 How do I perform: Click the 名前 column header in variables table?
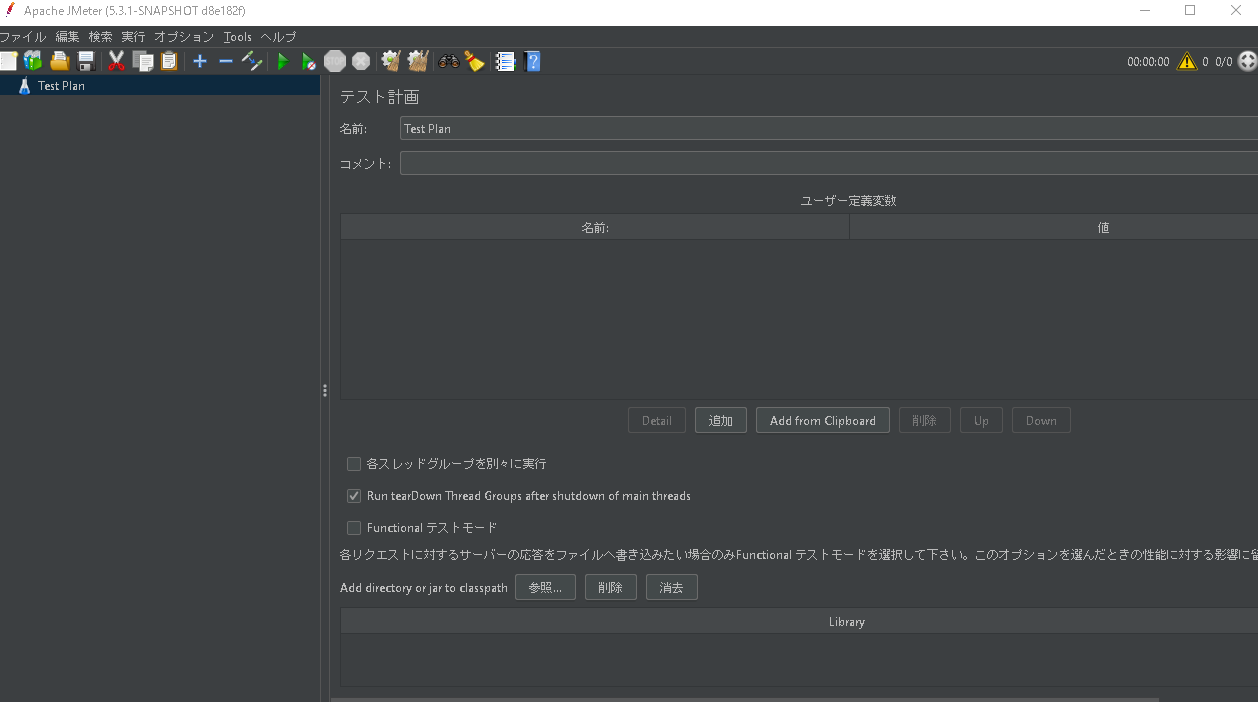(x=595, y=227)
